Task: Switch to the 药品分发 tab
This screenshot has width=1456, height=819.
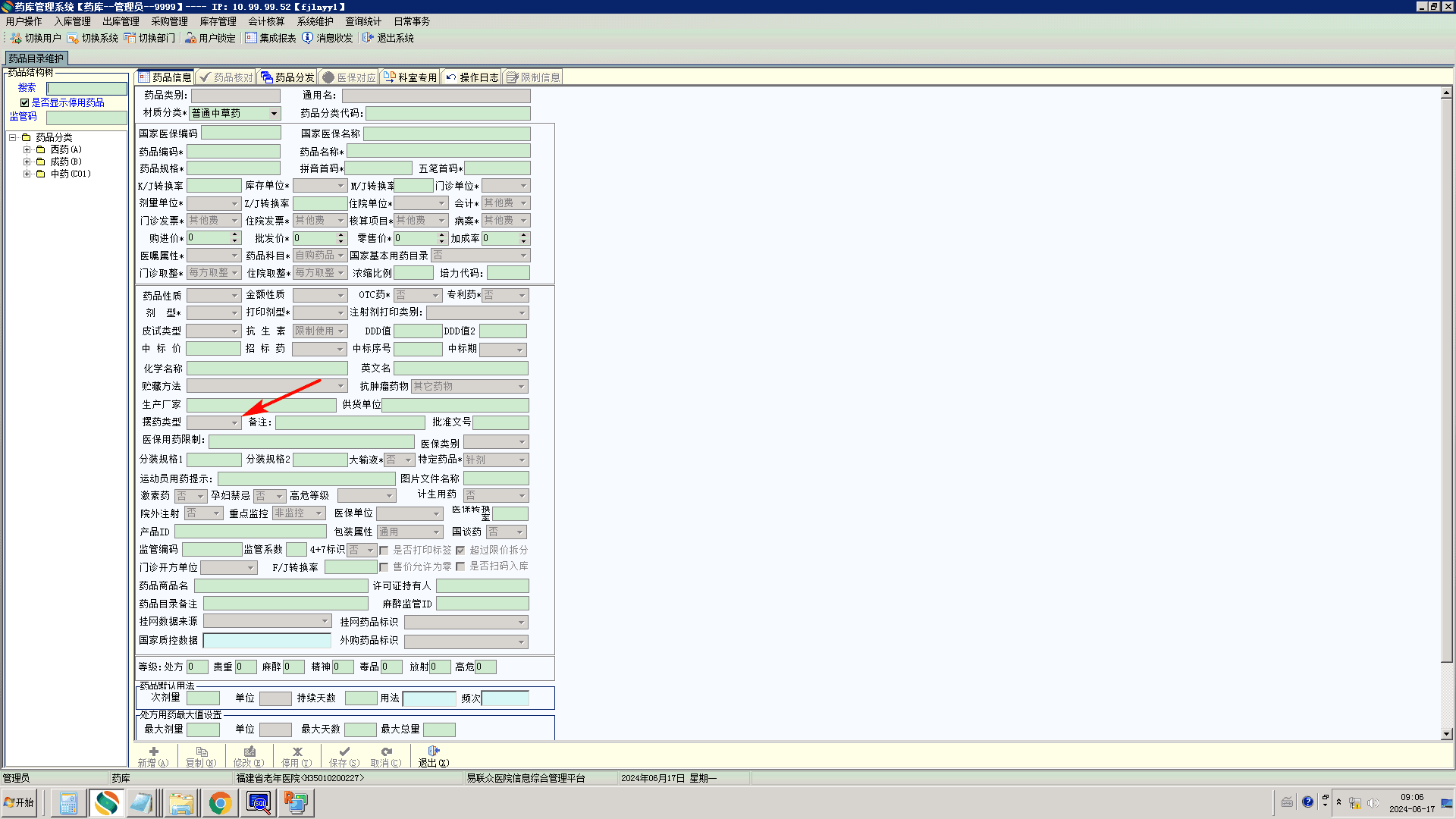Action: click(x=287, y=77)
